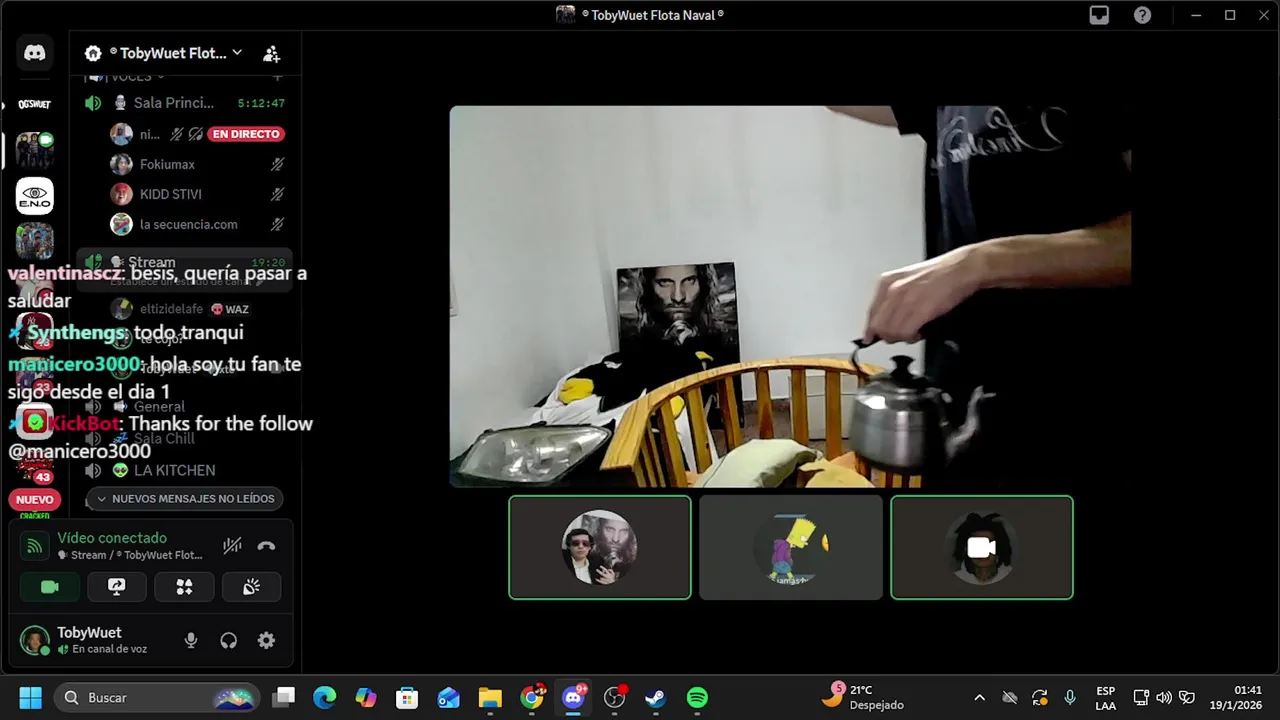View la secuencia.com user in voice list

pyautogui.click(x=197, y=224)
